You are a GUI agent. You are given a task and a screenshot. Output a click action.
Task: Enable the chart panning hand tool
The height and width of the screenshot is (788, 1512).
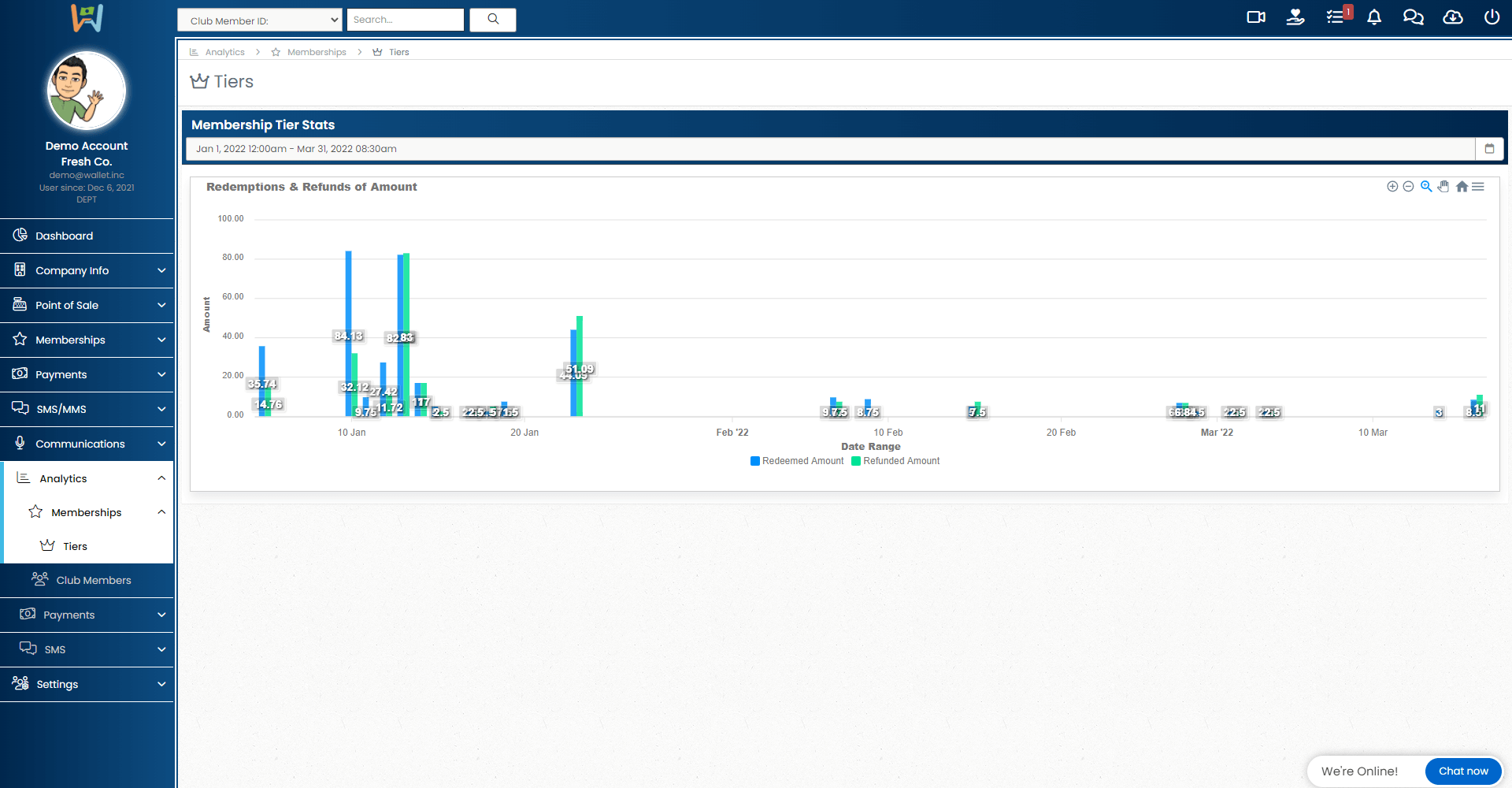pos(1443,187)
